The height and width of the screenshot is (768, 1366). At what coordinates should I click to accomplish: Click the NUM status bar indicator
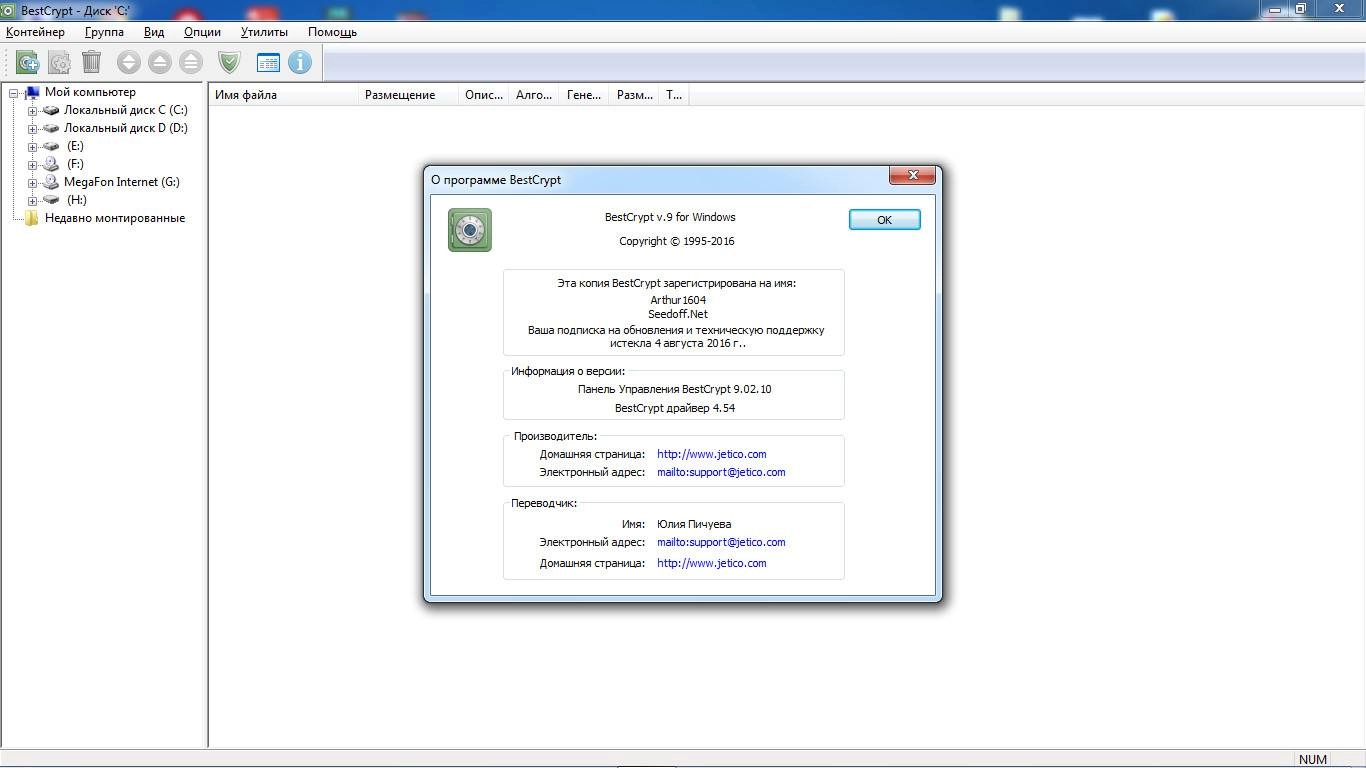coord(1313,759)
